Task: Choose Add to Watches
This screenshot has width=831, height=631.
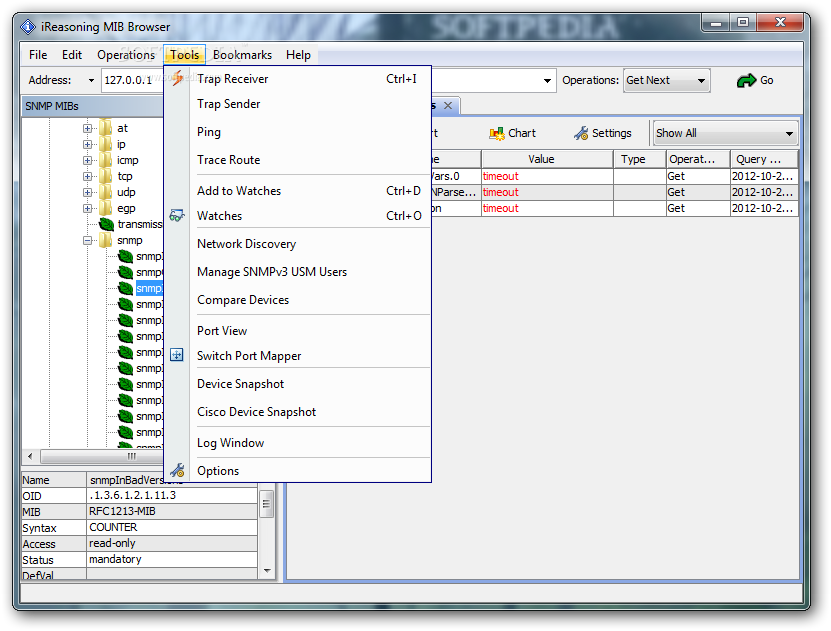Action: (297, 191)
